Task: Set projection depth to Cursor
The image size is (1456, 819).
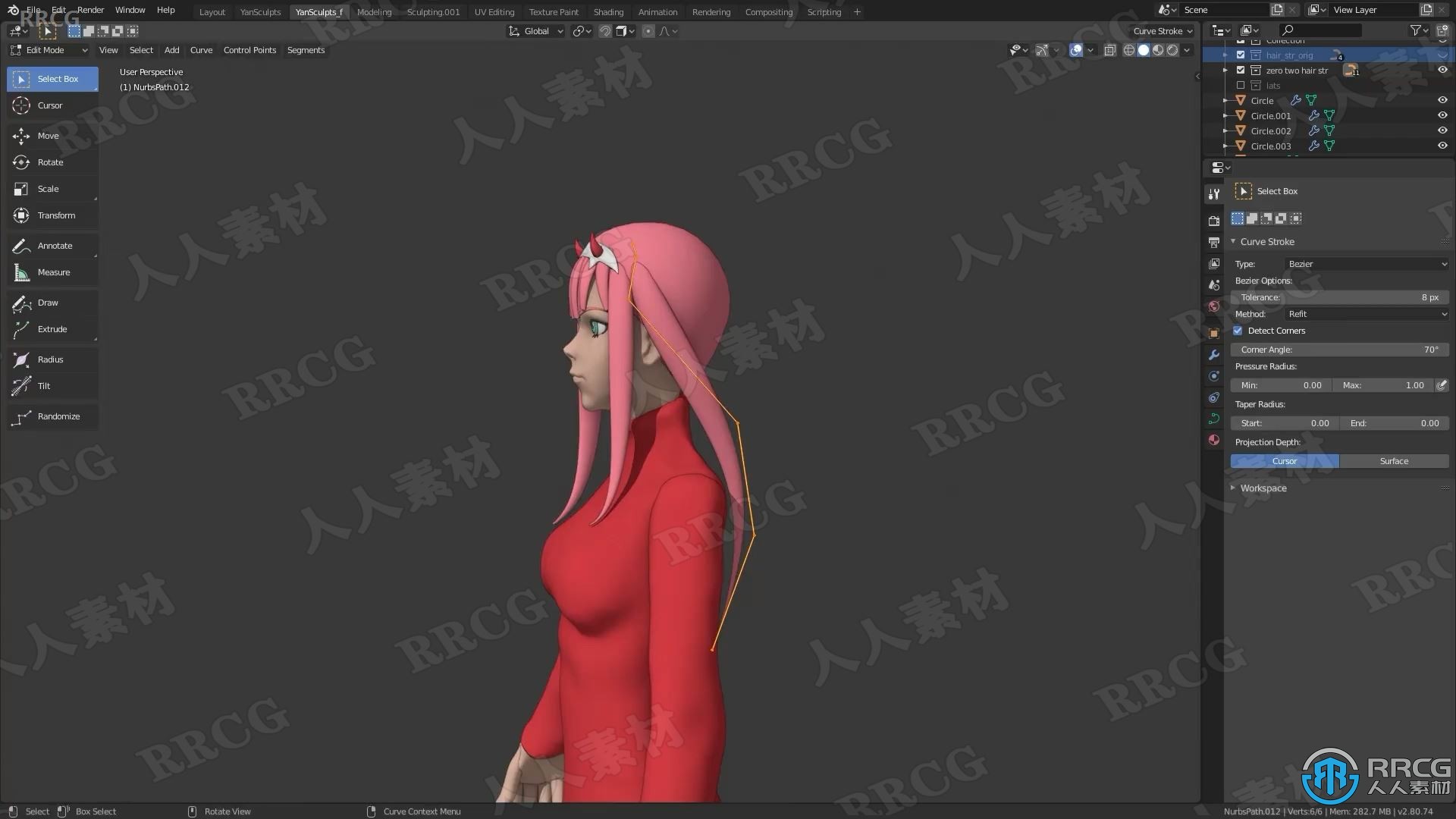Action: [x=1285, y=461]
